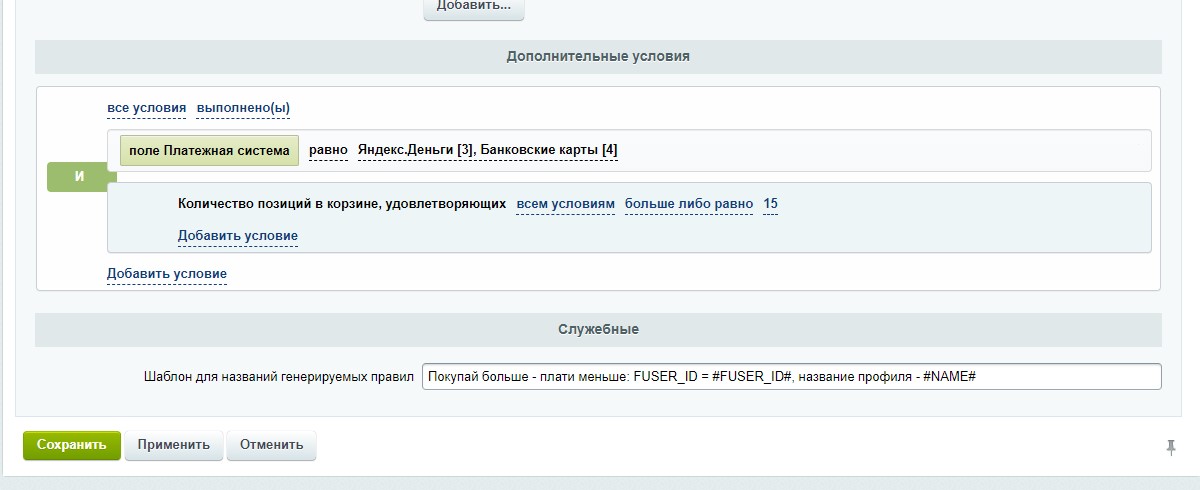Select the 'поле Платежная система' condition block

(209, 150)
